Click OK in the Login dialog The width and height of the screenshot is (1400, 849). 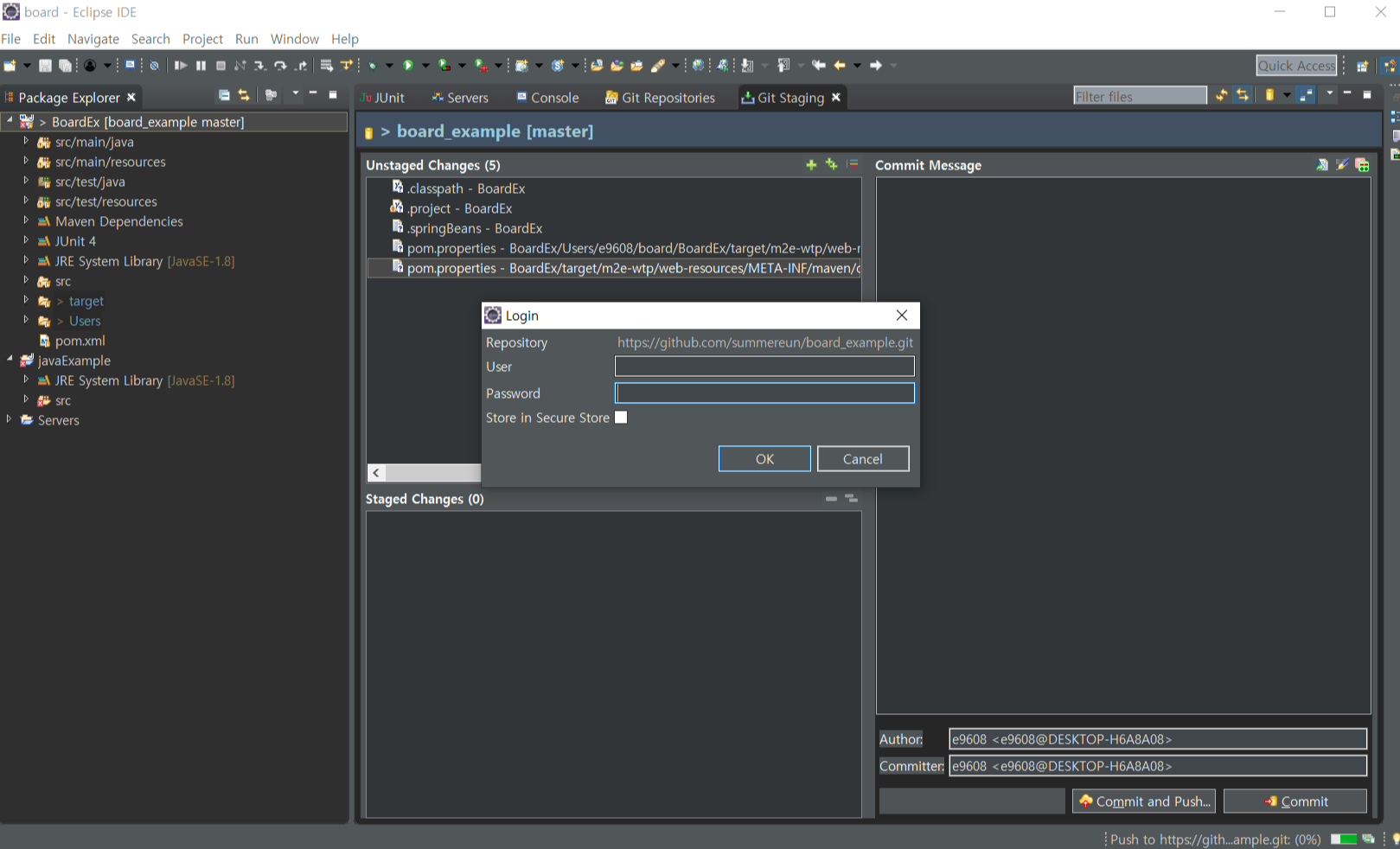tap(764, 459)
